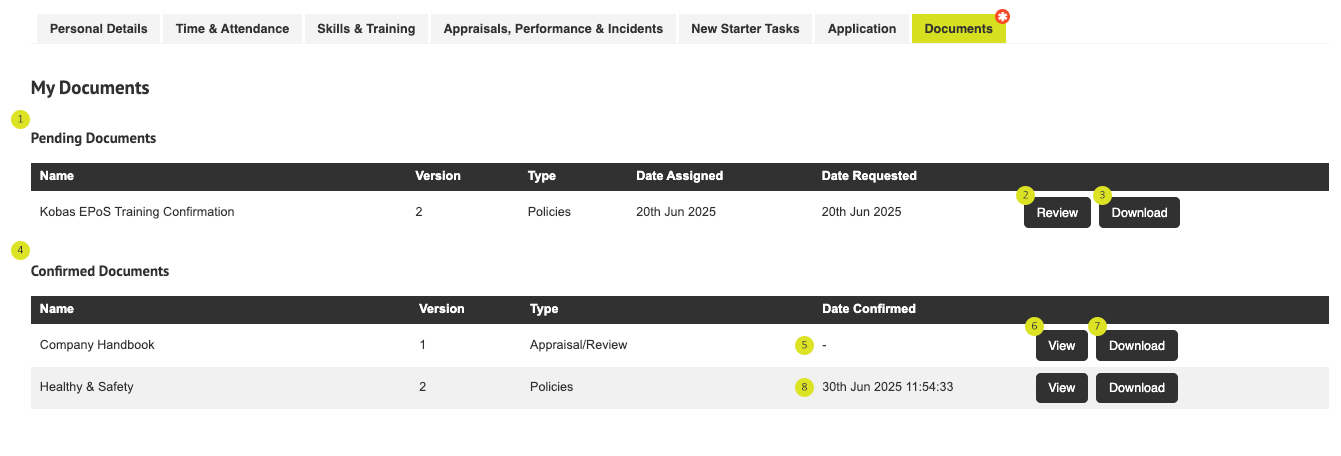This screenshot has height=456, width=1341.
Task: Download the Healthy & Safety document
Action: coord(1137,388)
